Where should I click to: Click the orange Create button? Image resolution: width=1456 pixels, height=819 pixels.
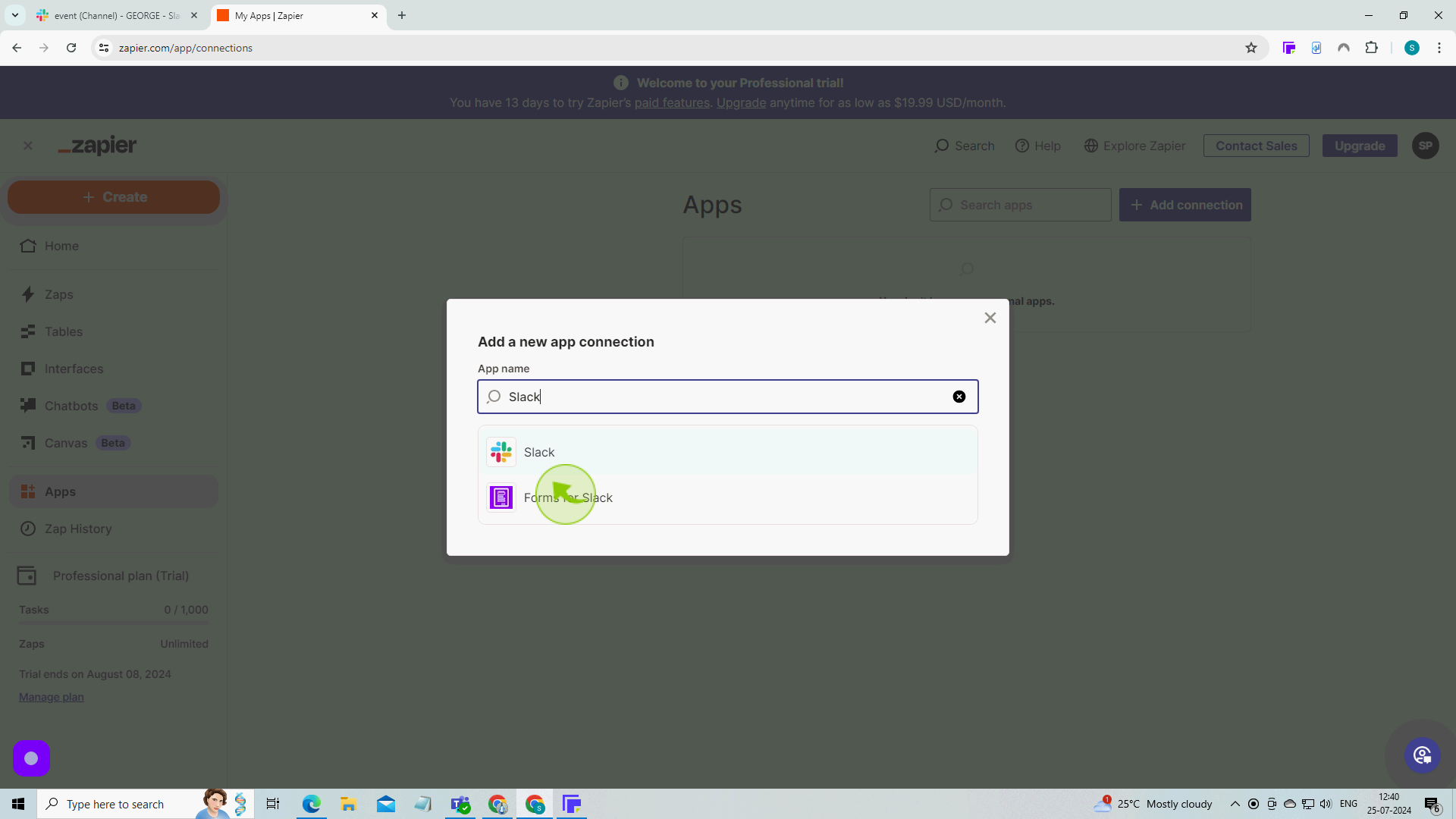coord(114,197)
